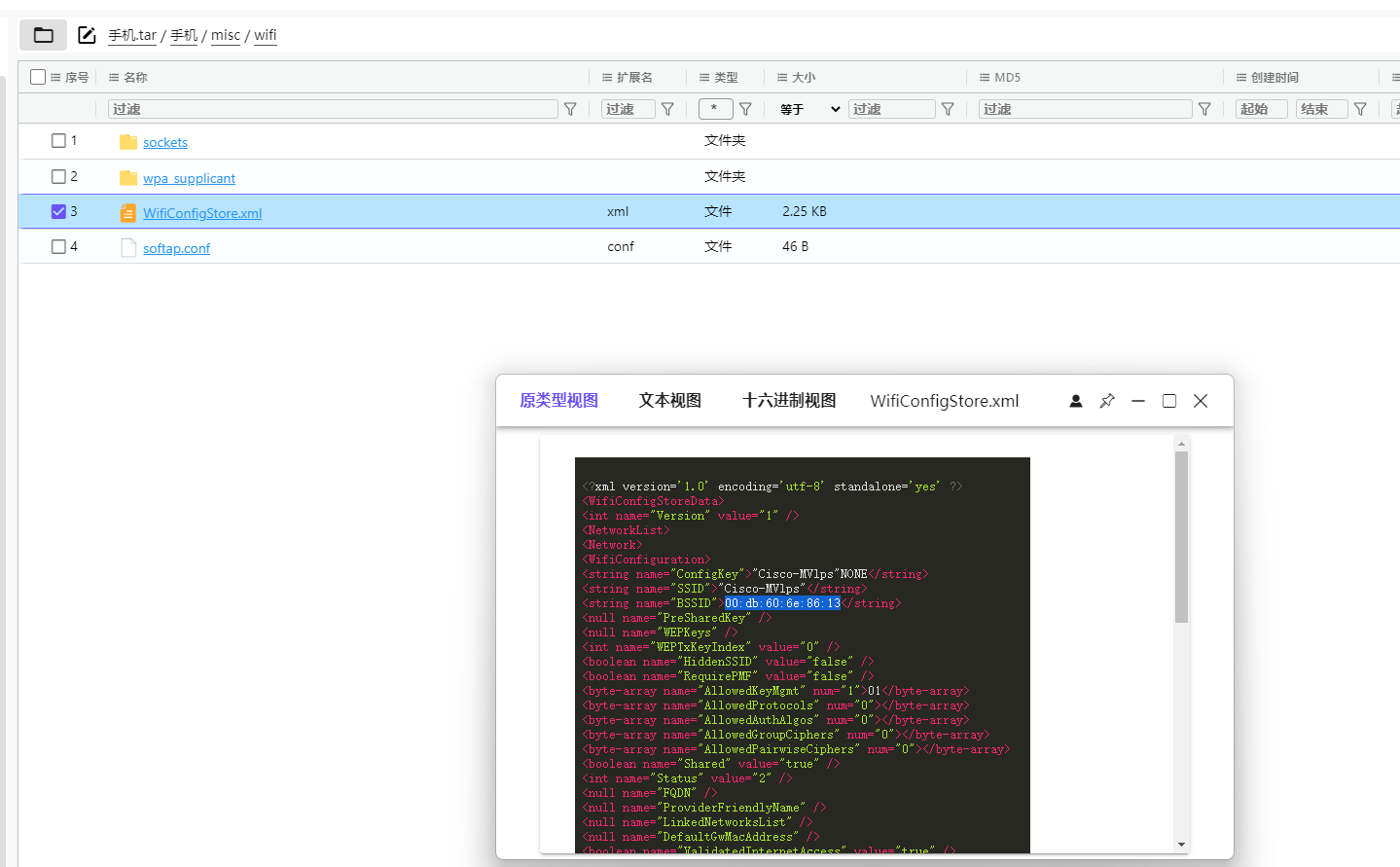1400x867 pixels.
Task: Click the softap.conf document icon
Action: 128,248
